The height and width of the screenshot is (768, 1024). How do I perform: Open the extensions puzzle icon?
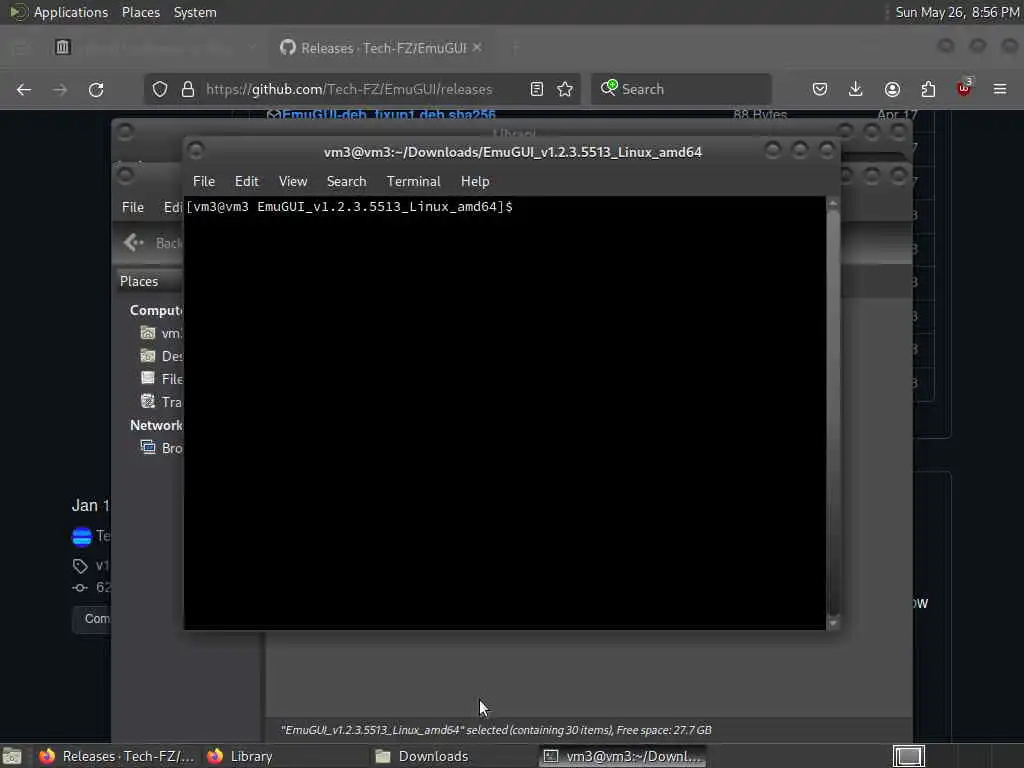click(928, 89)
